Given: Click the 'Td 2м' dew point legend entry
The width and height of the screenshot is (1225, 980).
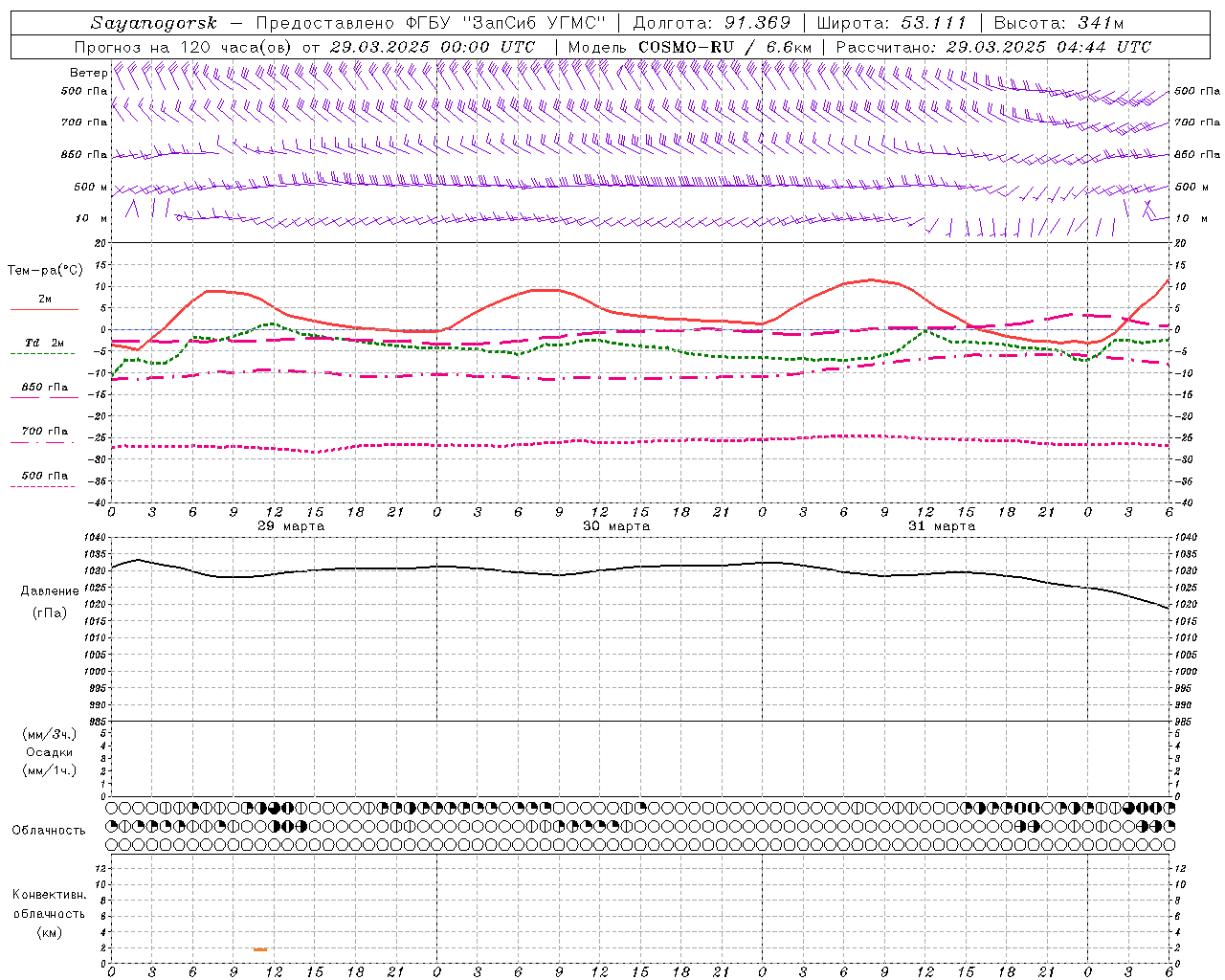Looking at the screenshot, I should point(45,343).
